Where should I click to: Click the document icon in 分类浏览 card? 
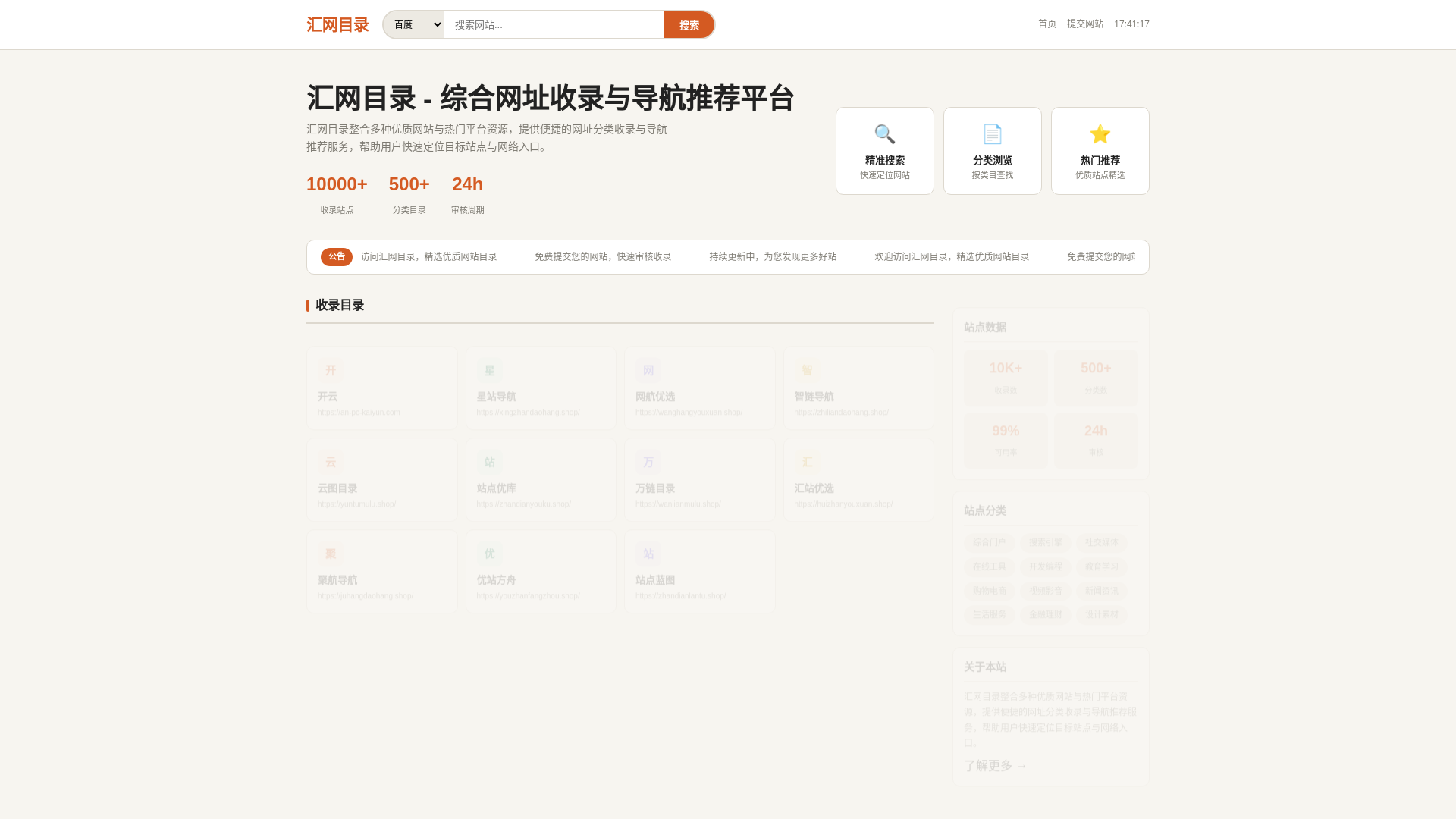coord(993,134)
